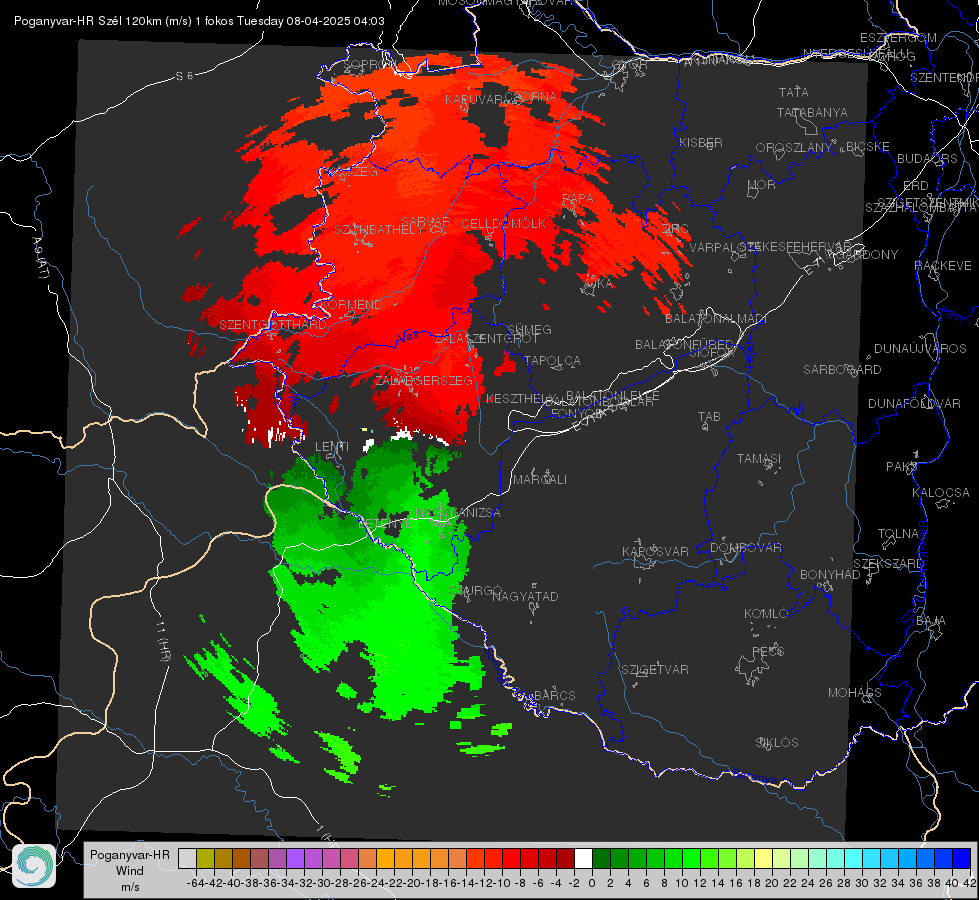Click the MOR town label

762,185
